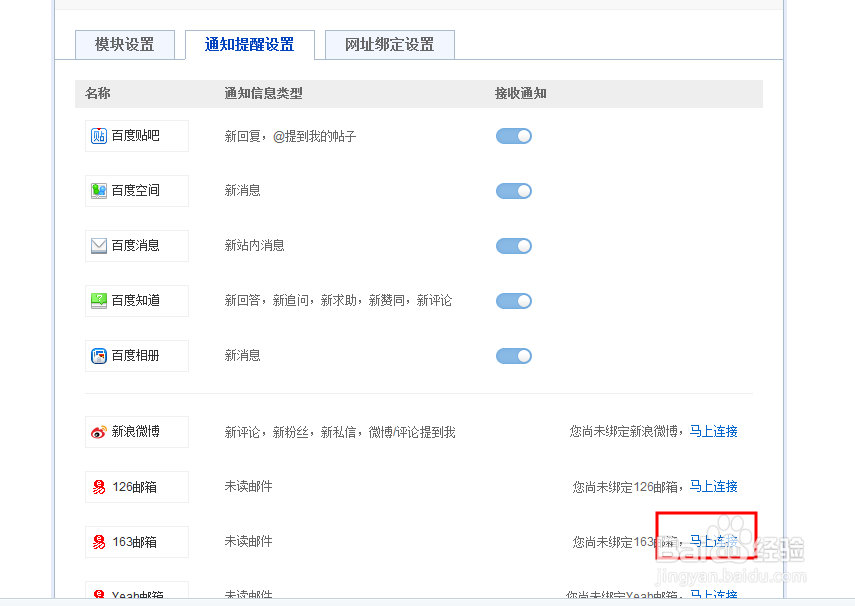Viewport: 855px width, 606px height.
Task: Toggle 百度相册 notification switch
Action: click(514, 356)
